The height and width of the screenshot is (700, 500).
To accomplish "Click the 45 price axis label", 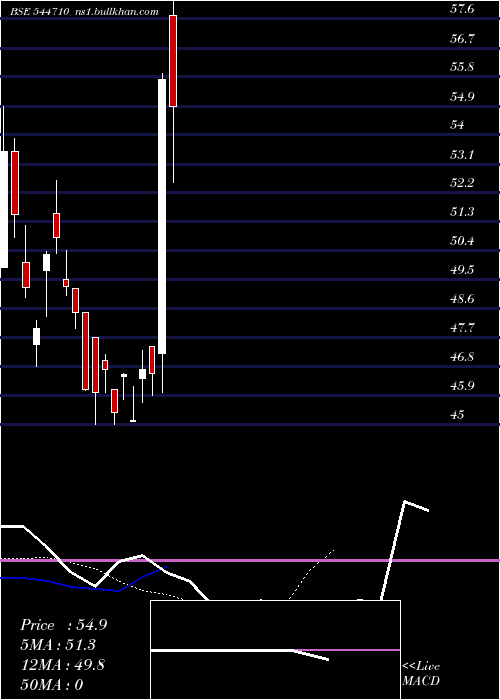I will (458, 414).
